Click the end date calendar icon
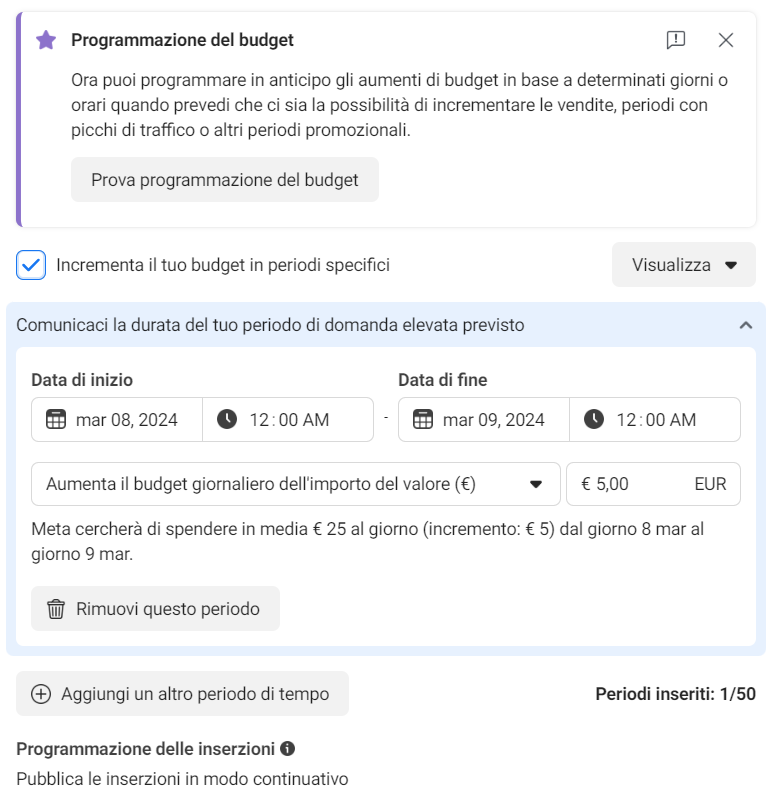Viewport: 776px width, 811px height. coord(423,420)
